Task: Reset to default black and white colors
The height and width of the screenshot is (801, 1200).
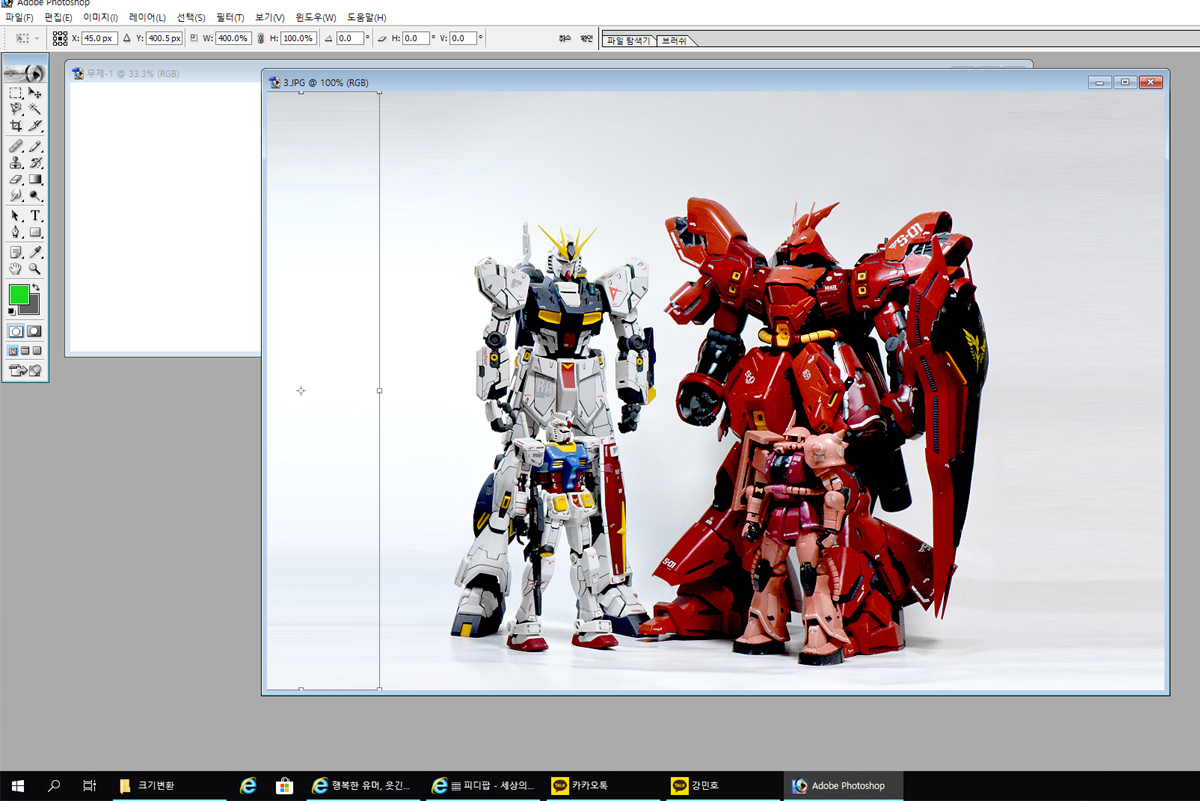Action: [x=12, y=311]
